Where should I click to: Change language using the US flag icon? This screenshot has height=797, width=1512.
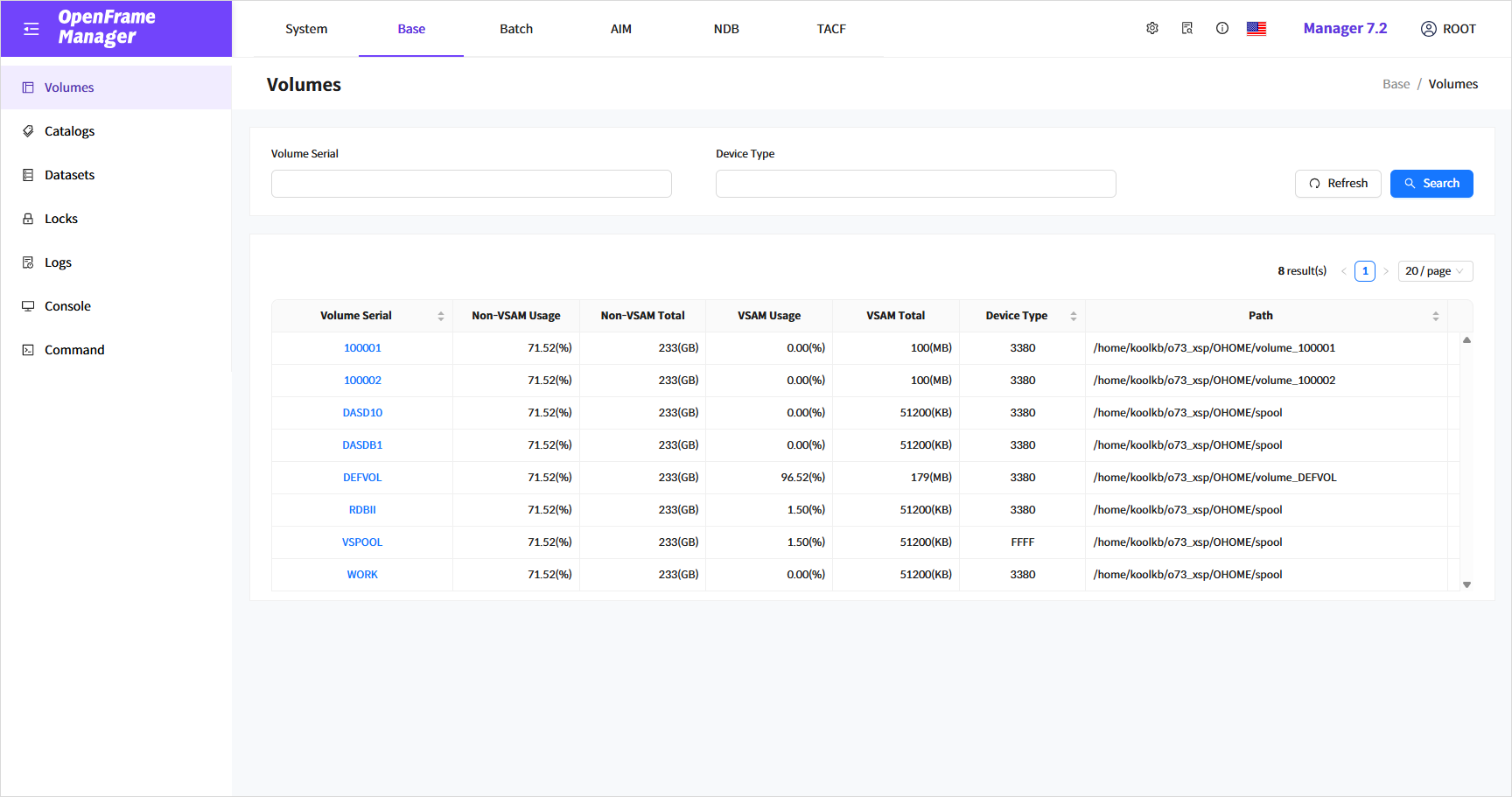1256,29
